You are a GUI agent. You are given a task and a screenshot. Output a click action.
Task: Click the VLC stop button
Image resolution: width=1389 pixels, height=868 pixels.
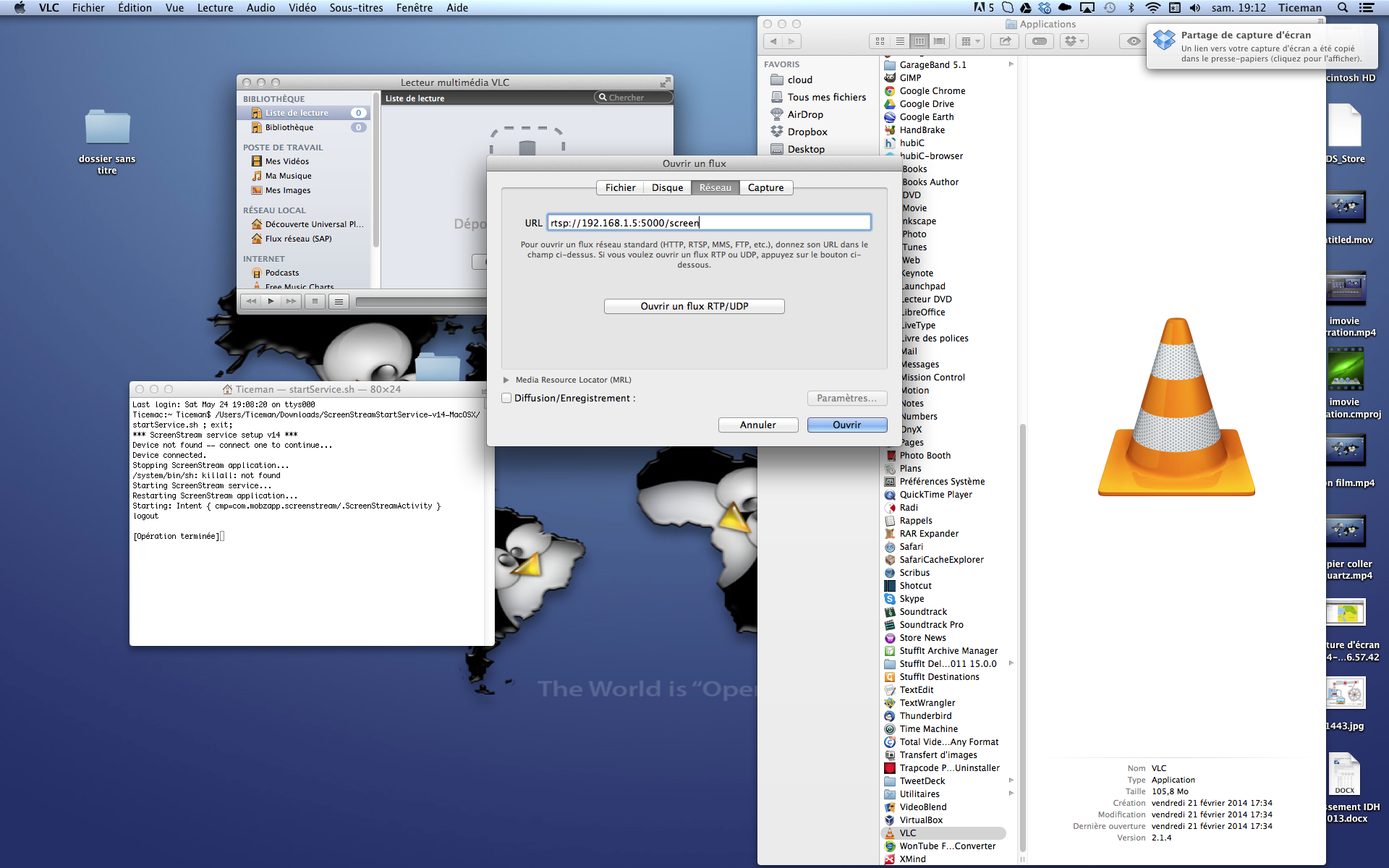[x=315, y=302]
